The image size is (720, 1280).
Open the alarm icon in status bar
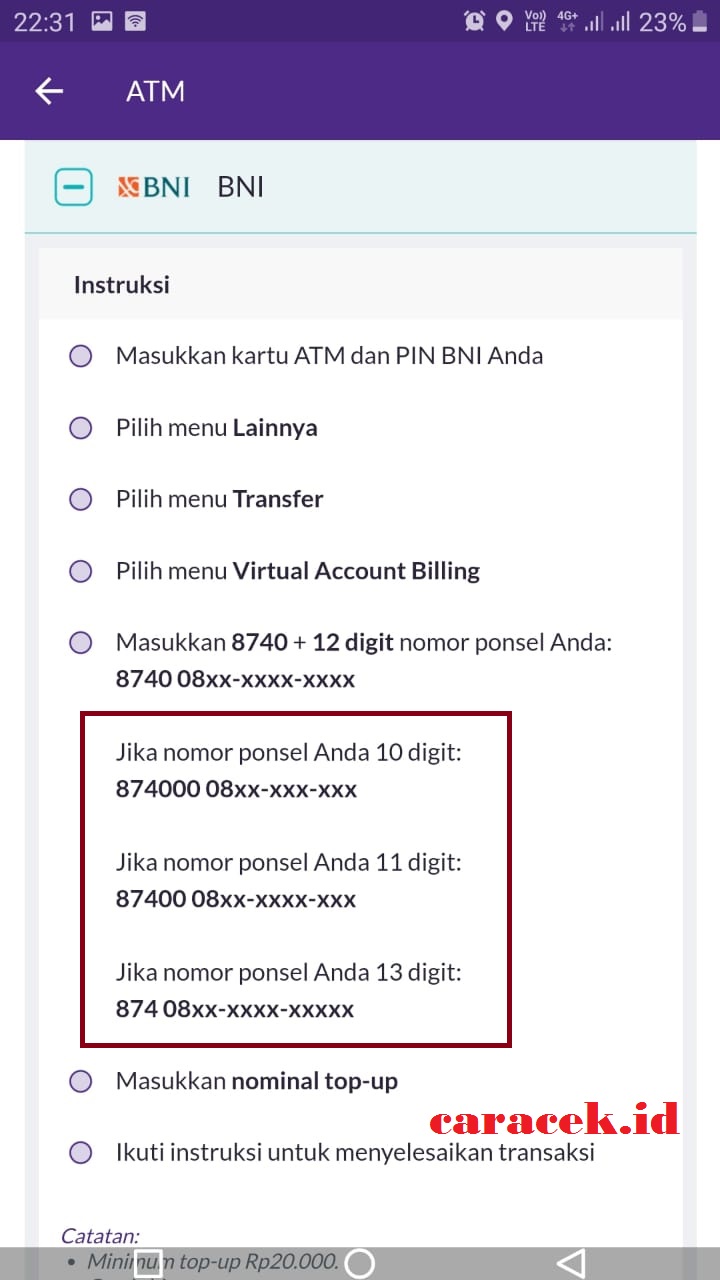(x=474, y=21)
